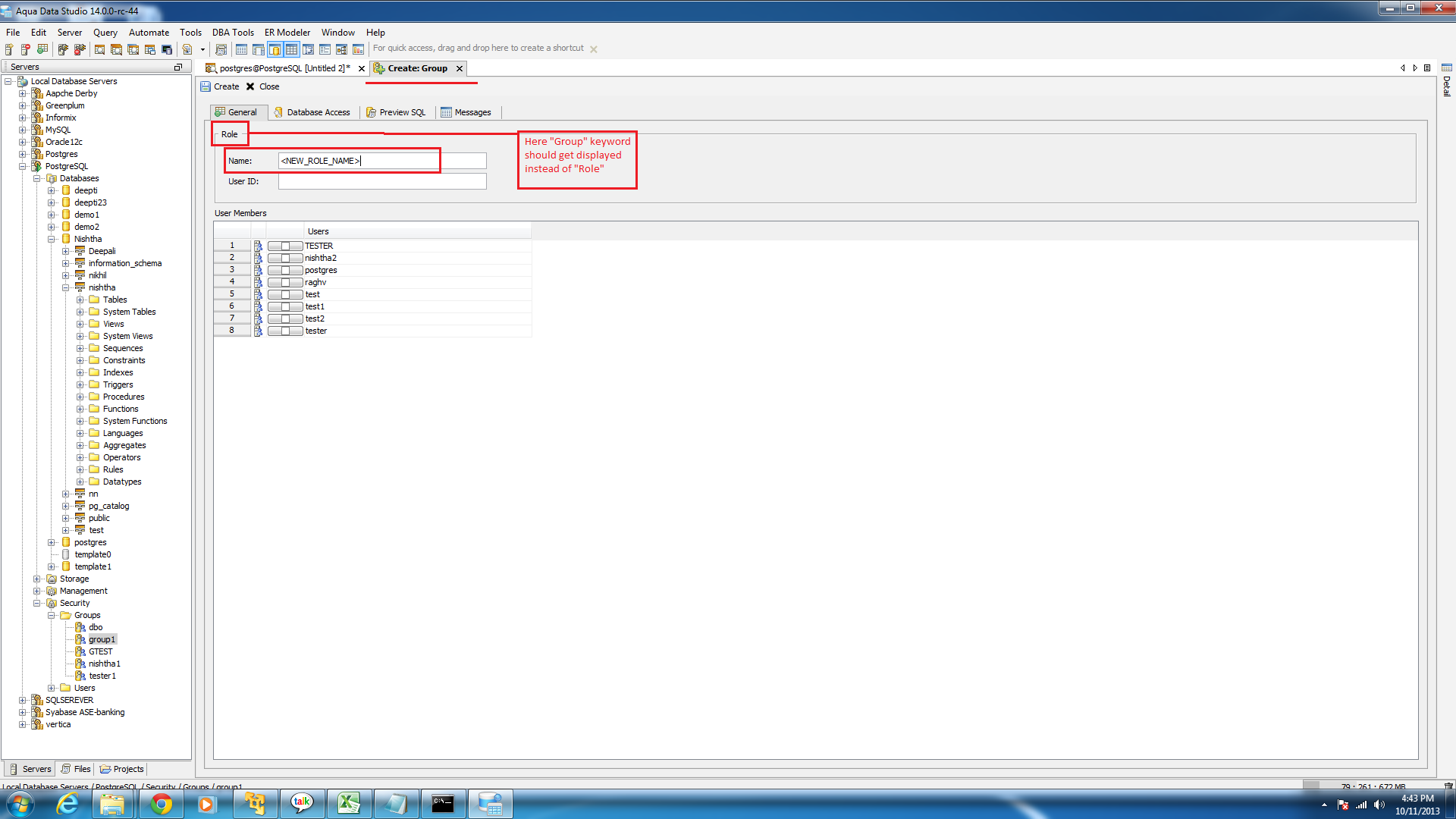
Task: Click the ER diagram toolbar icon
Action: (341, 49)
